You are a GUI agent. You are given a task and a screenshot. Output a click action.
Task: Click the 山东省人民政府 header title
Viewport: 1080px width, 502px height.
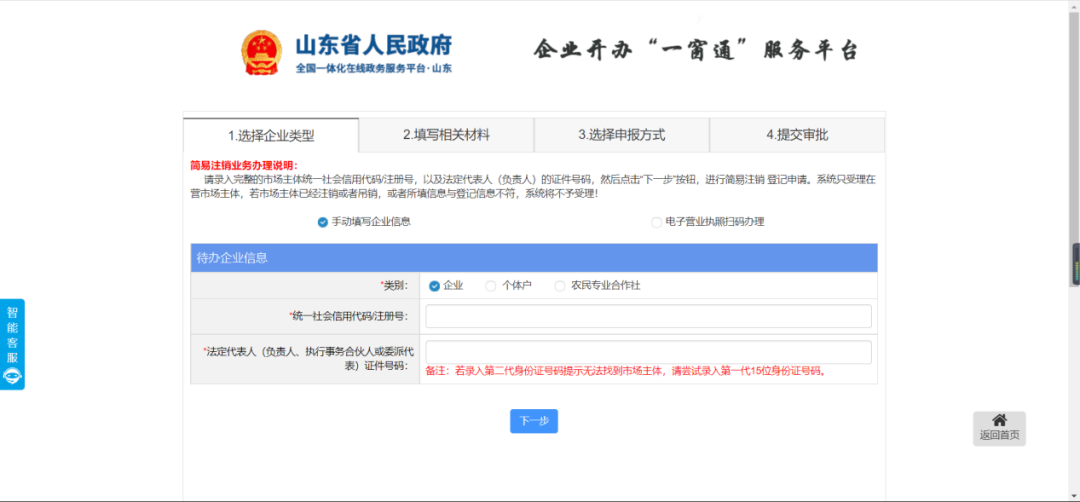373,45
